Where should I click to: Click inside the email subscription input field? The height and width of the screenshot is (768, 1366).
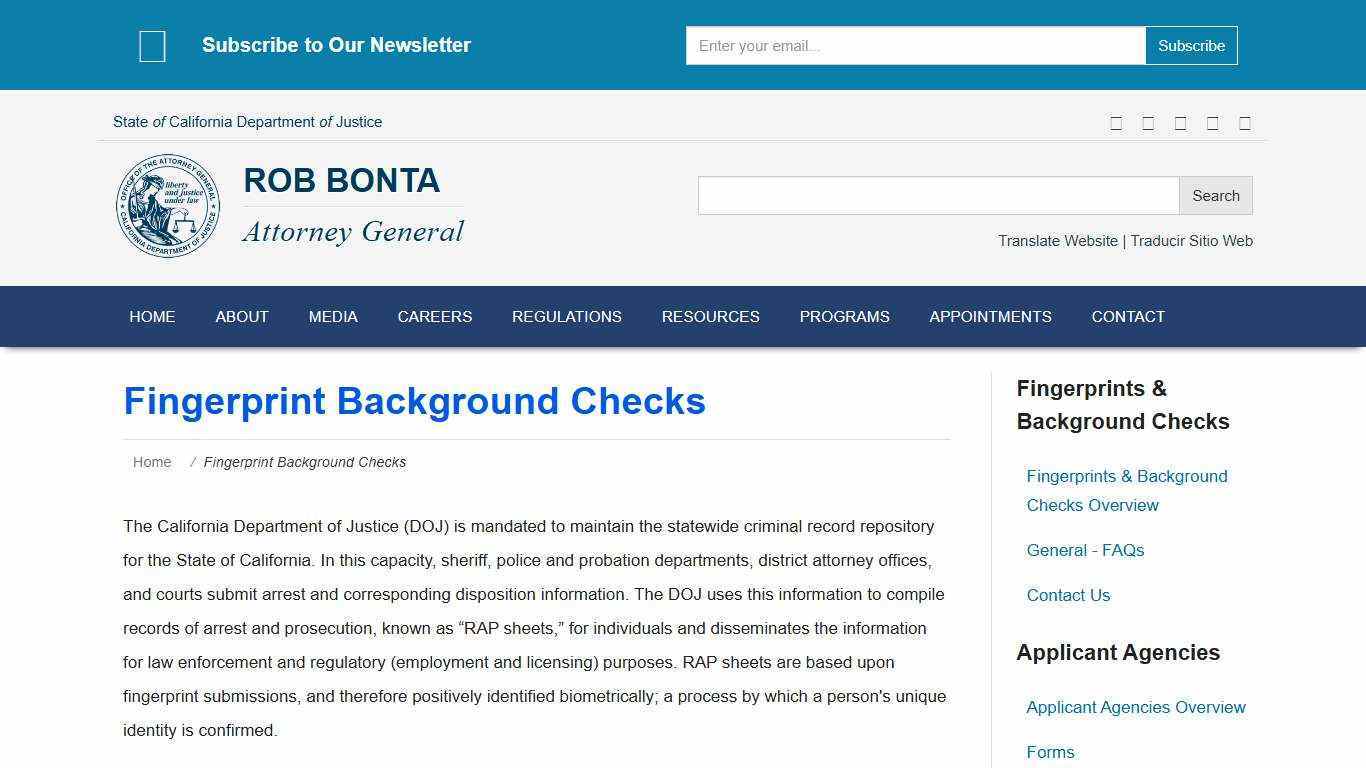click(914, 45)
